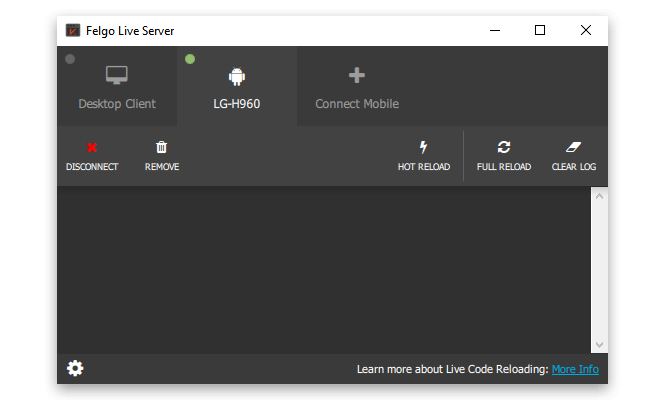The image size is (665, 400).
Task: Open the More Info link
Action: point(575,369)
